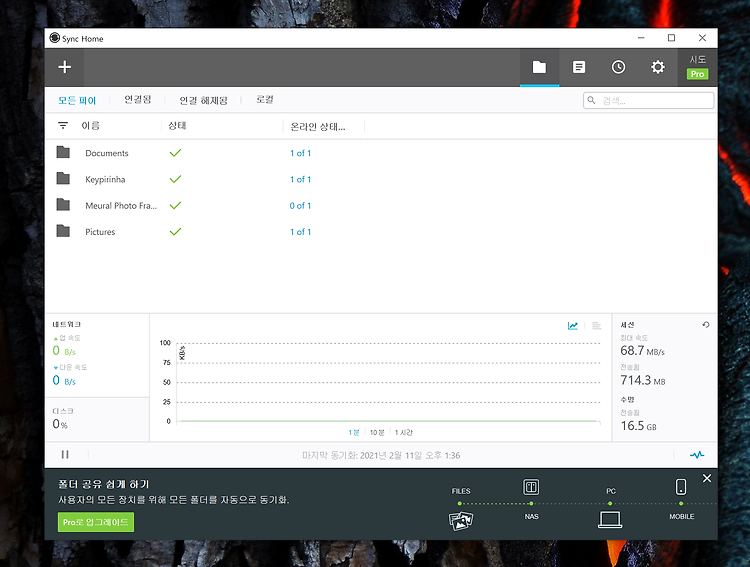The height and width of the screenshot is (567, 750).
Task: Switch to the 연결 해제됨 tab
Action: [203, 100]
